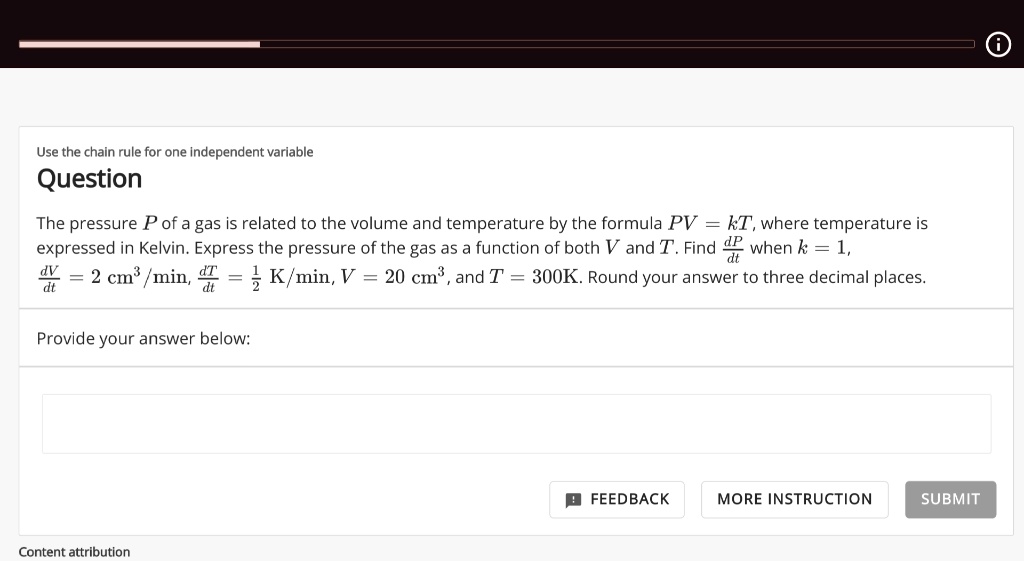Click the dV/dt = 2 cm³/min expression
This screenshot has height=561, width=1024.
(113, 278)
